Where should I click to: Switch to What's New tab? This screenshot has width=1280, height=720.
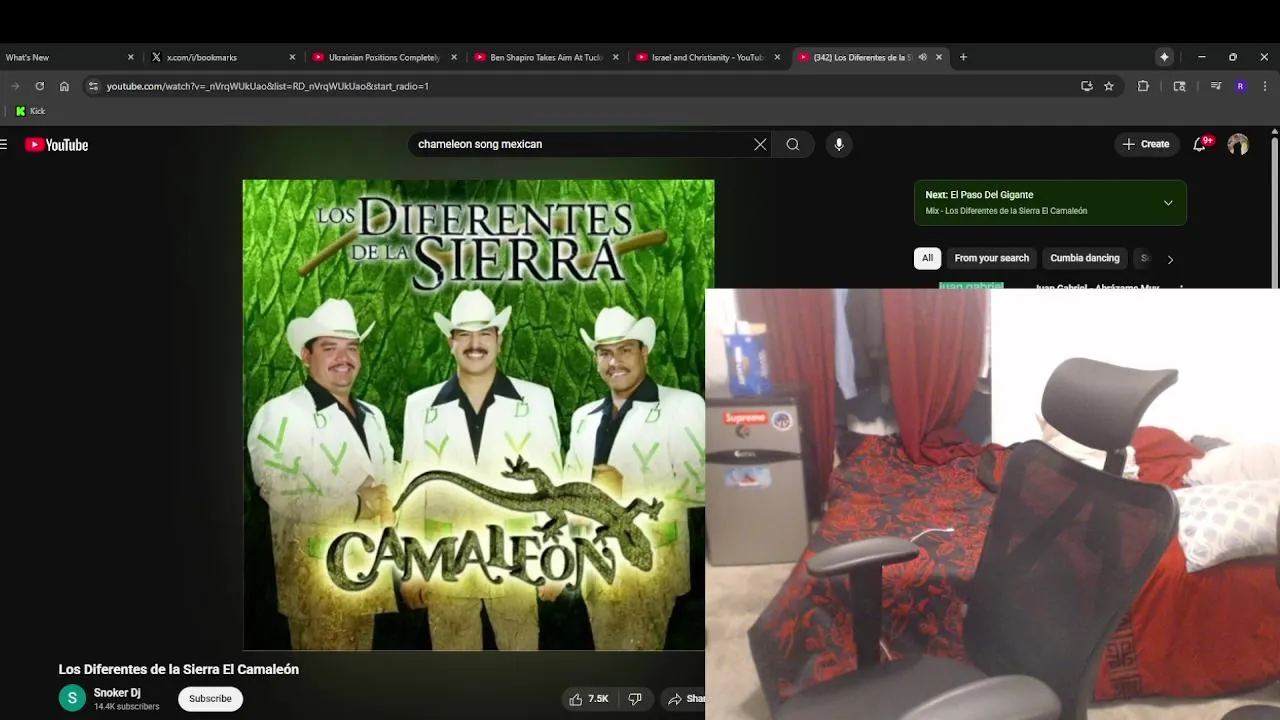60,57
